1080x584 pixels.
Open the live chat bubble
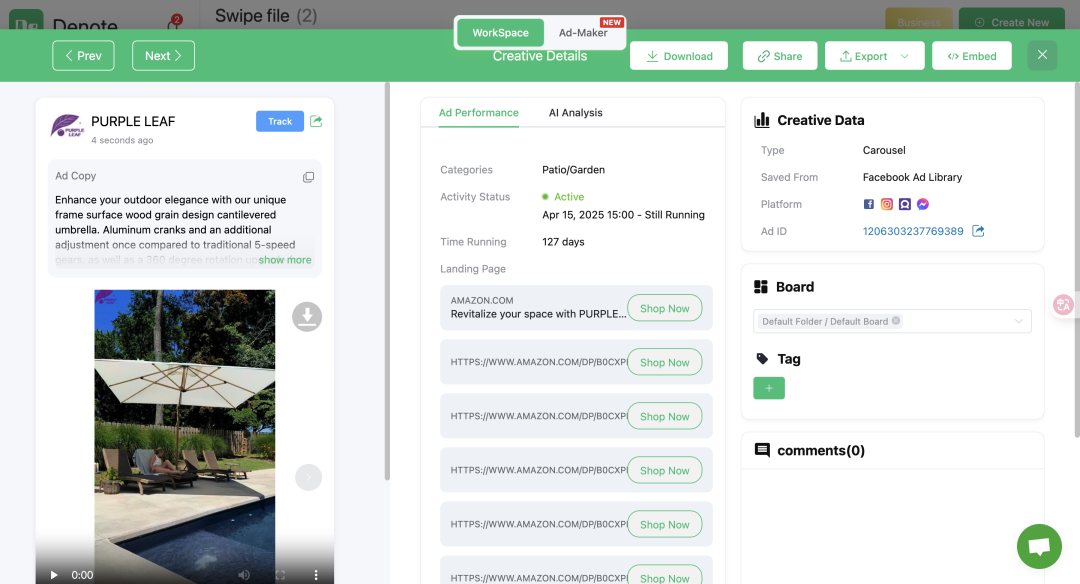pos(1039,546)
